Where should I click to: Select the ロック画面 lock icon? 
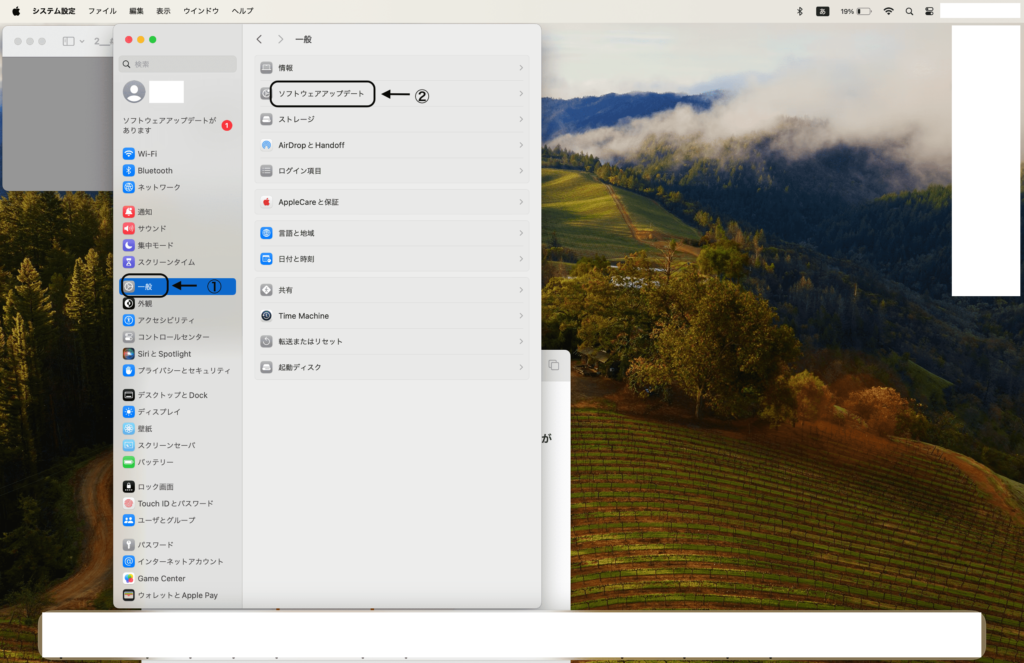point(129,487)
